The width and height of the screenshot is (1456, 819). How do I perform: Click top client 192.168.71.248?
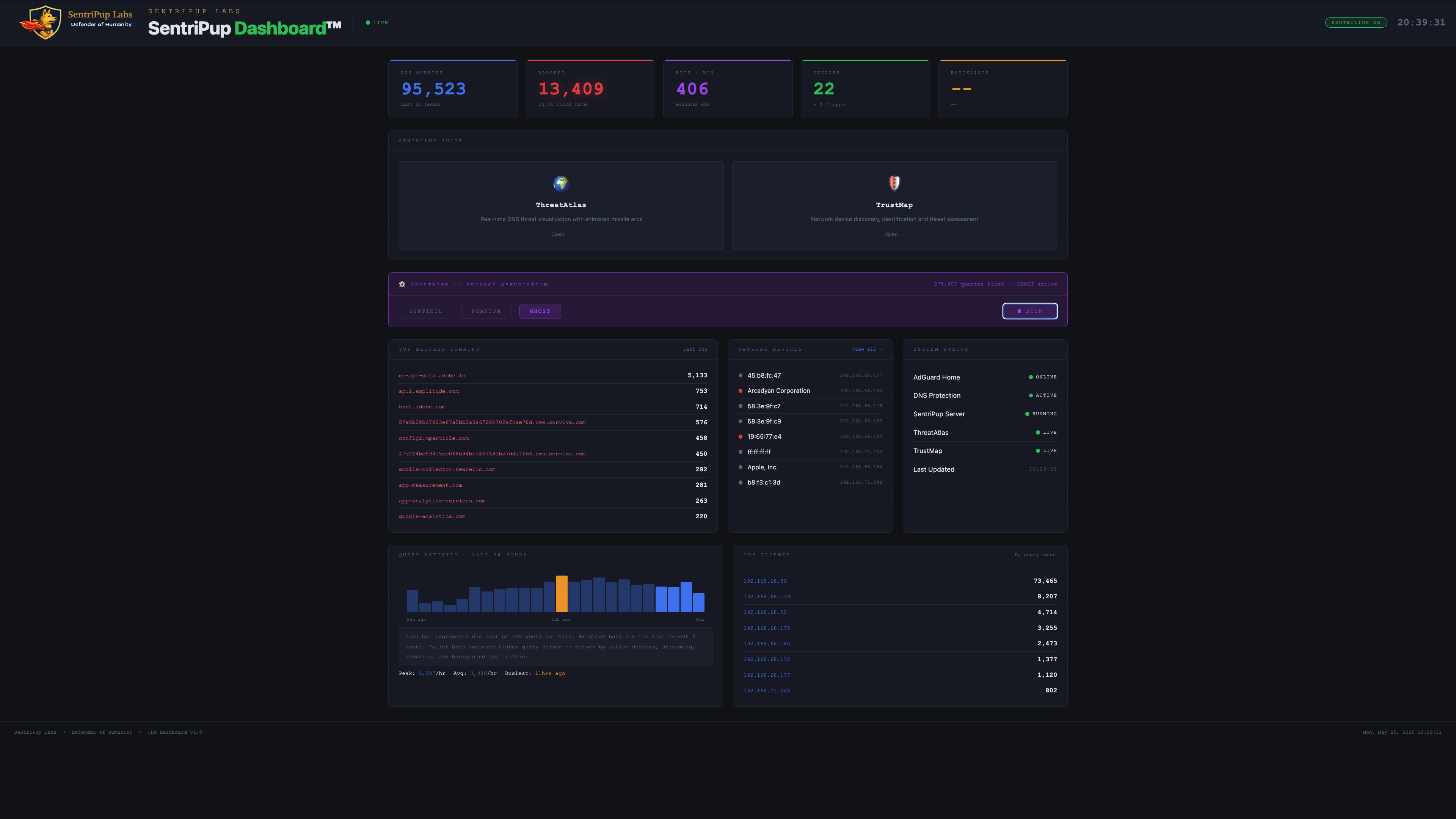pyautogui.click(x=766, y=691)
